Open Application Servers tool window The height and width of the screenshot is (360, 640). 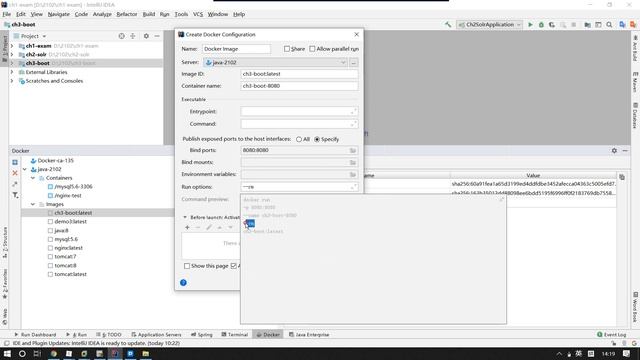156,334
